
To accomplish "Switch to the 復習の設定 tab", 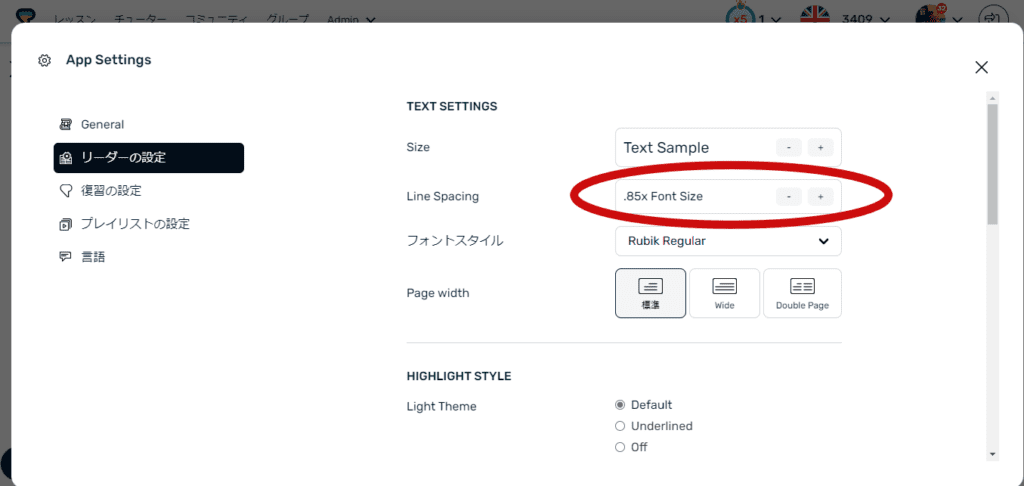I will coord(111,190).
